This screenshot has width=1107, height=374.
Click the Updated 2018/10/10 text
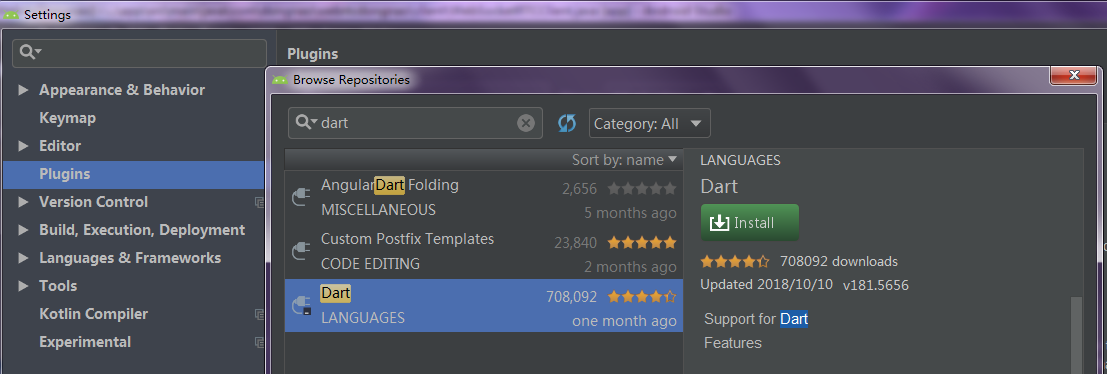point(766,286)
